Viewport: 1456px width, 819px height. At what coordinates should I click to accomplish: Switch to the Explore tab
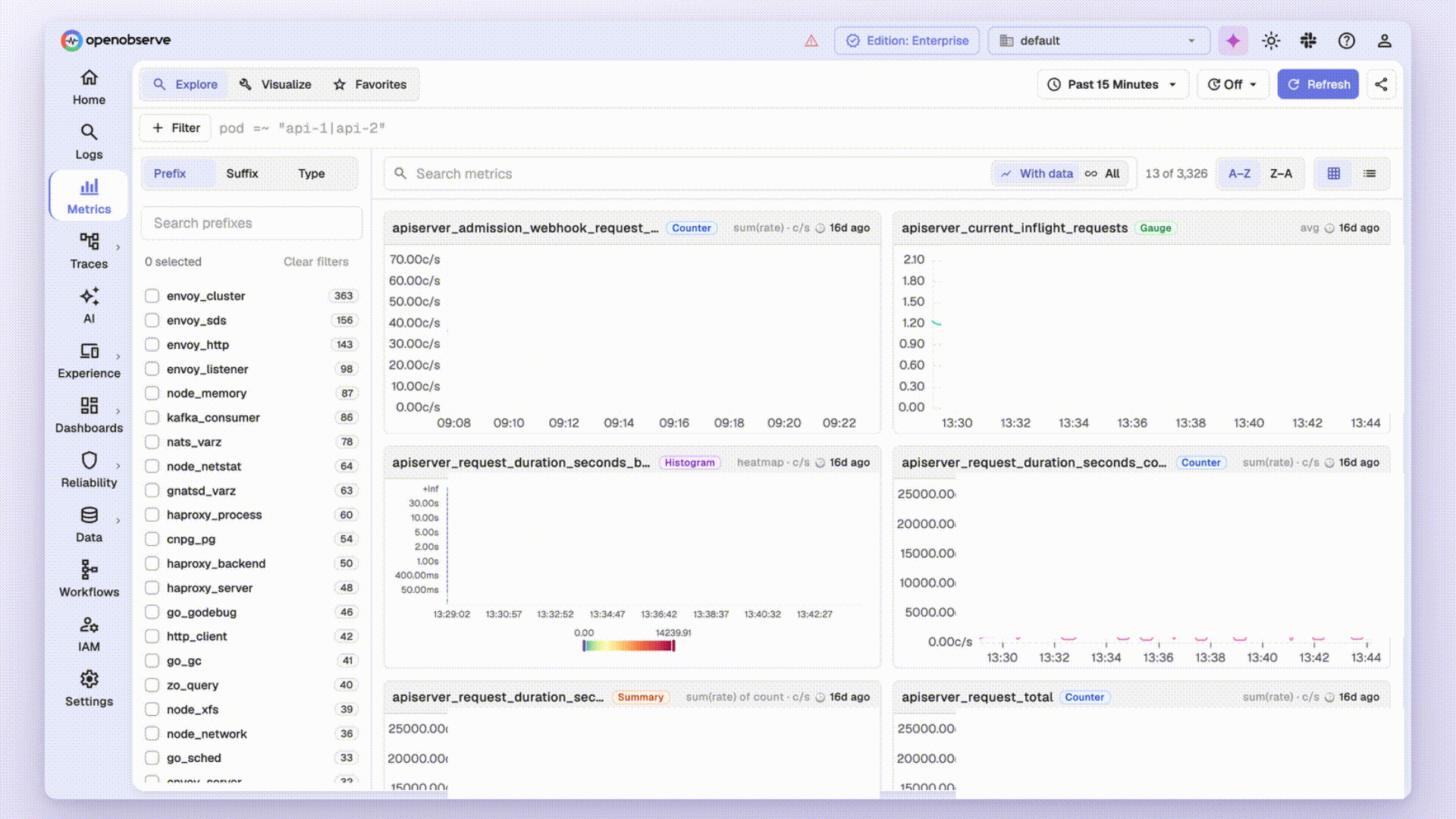pyautogui.click(x=186, y=84)
